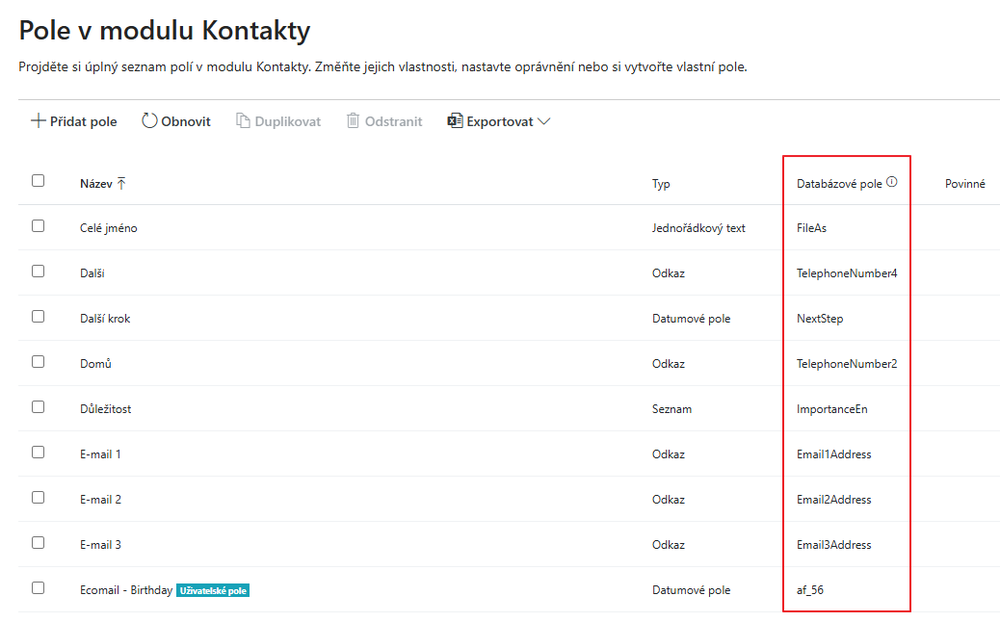Check the Ecomail - Birthday row checkbox
1000x622 pixels.
38,588
